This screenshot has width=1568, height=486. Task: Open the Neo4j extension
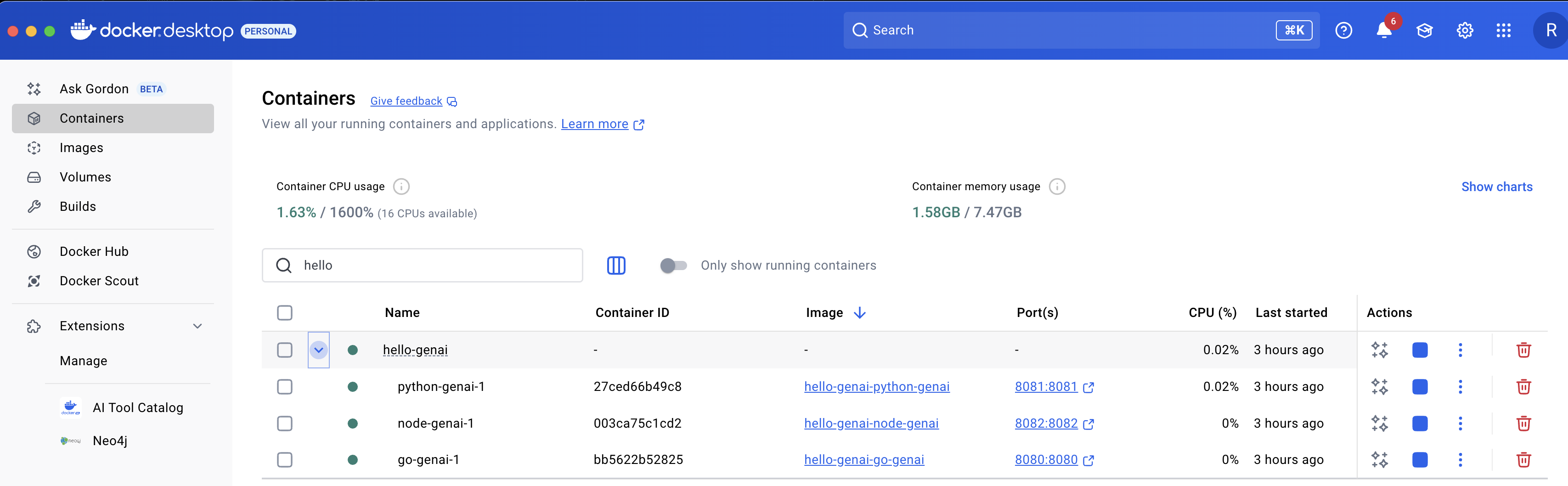(110, 441)
